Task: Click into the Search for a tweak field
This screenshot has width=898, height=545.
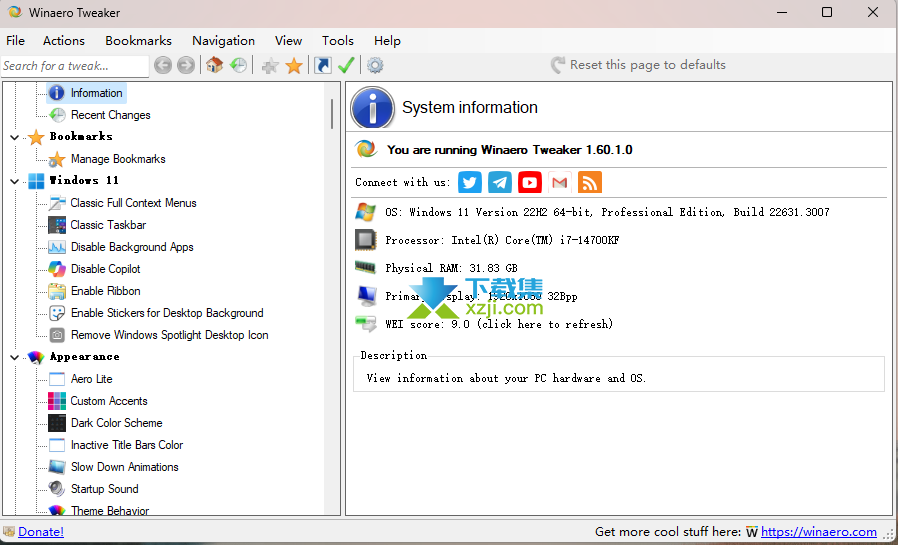Action: tap(74, 66)
